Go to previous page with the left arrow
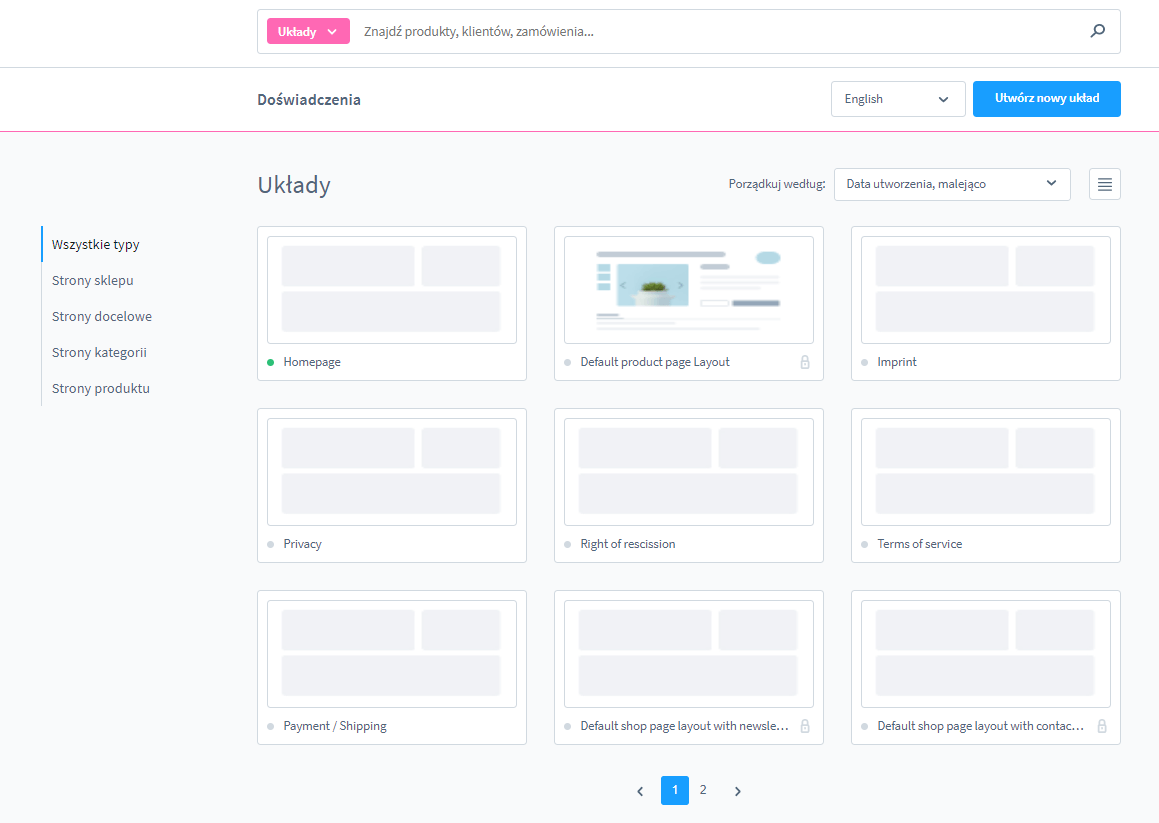 [640, 790]
